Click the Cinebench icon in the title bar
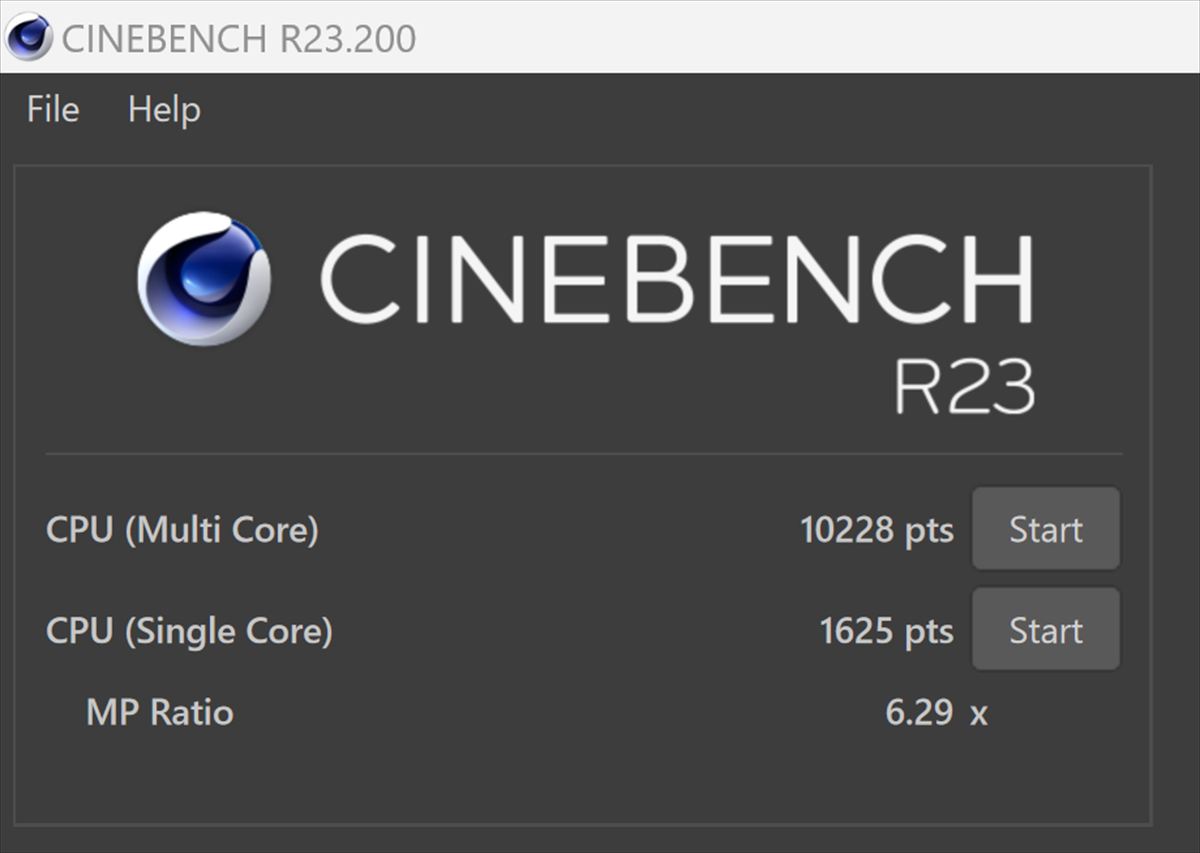Screen dimensions: 1200x853 [28, 38]
